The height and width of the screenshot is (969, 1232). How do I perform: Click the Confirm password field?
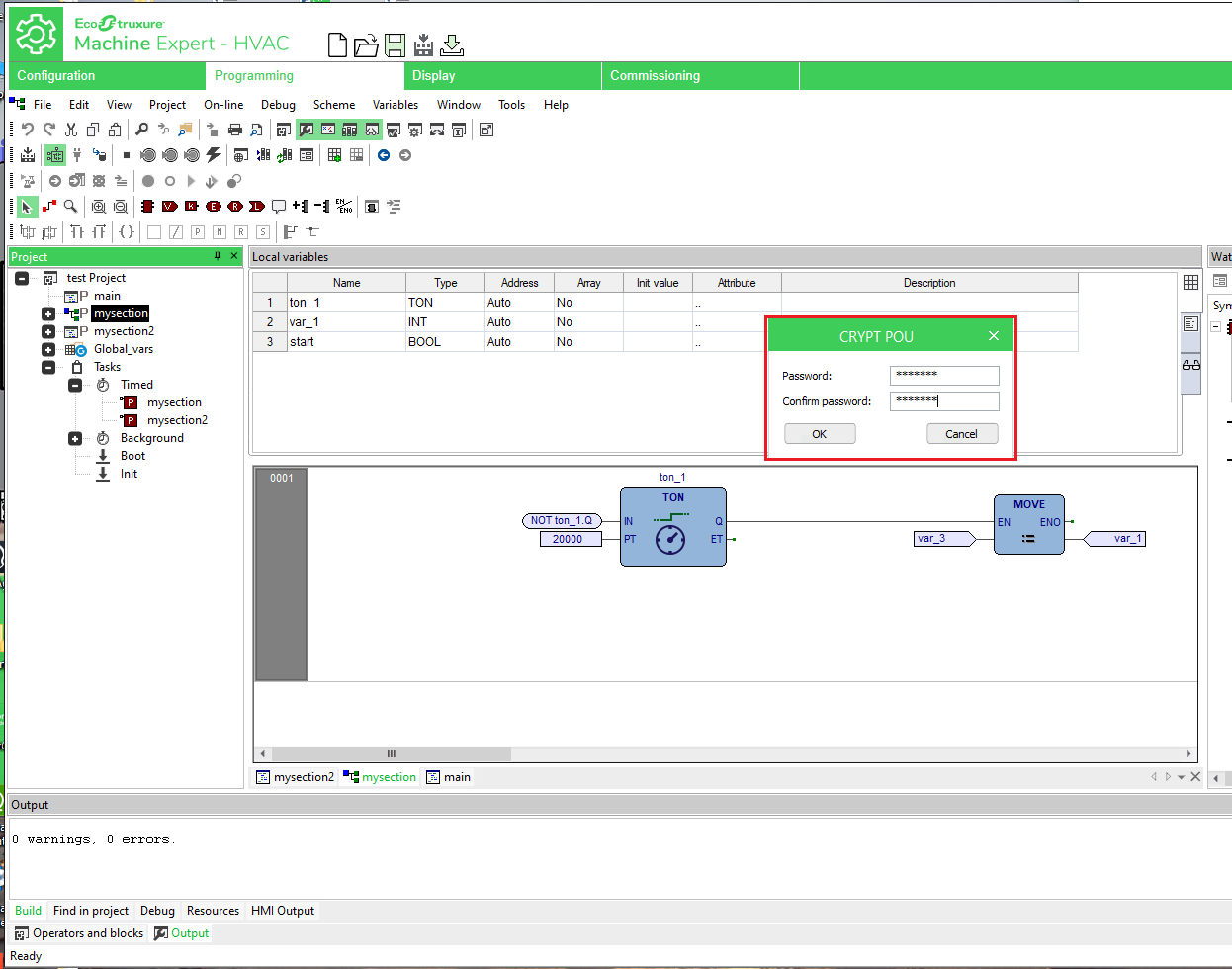click(x=944, y=401)
